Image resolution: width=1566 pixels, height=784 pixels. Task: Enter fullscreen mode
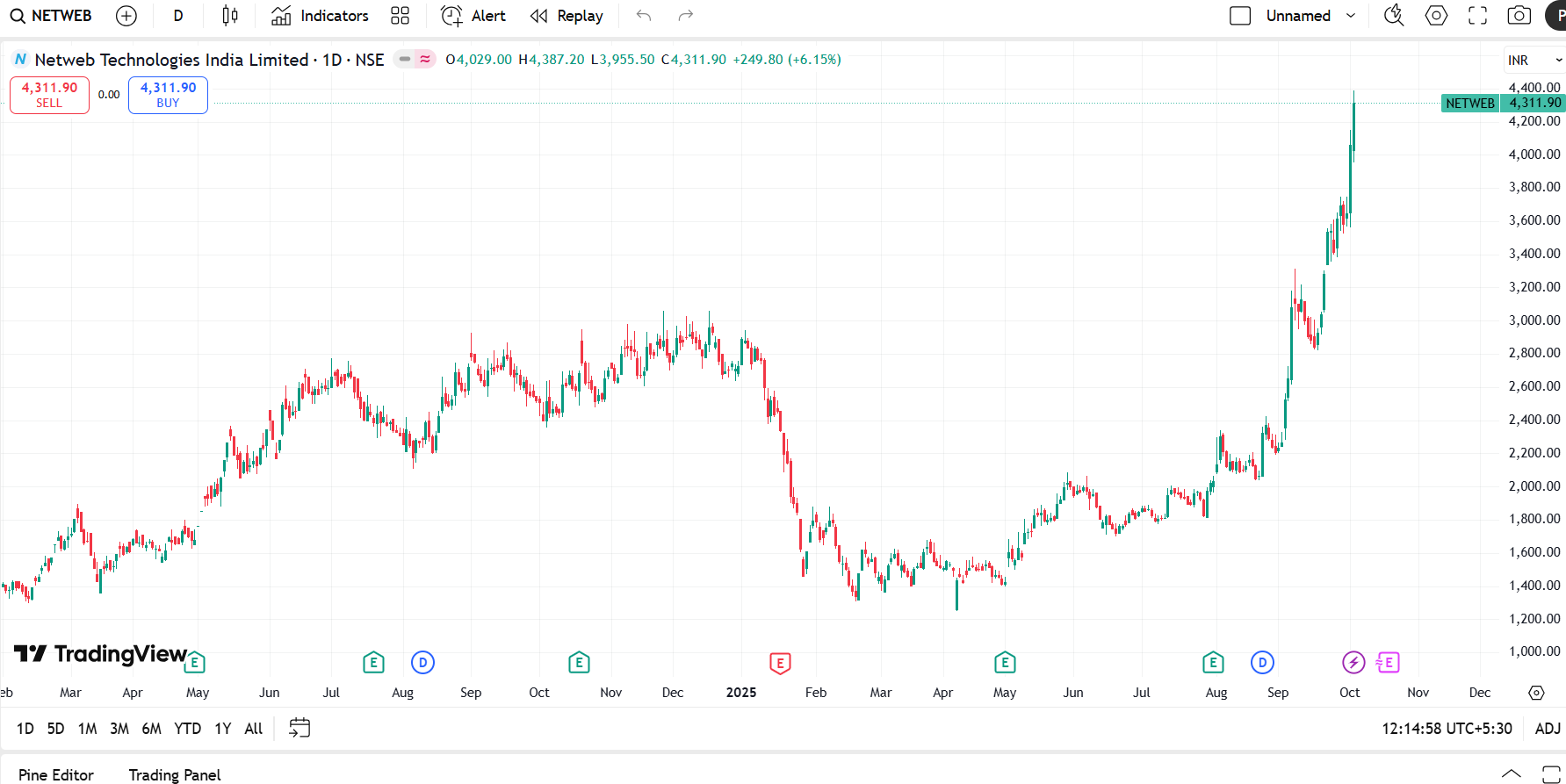point(1477,16)
